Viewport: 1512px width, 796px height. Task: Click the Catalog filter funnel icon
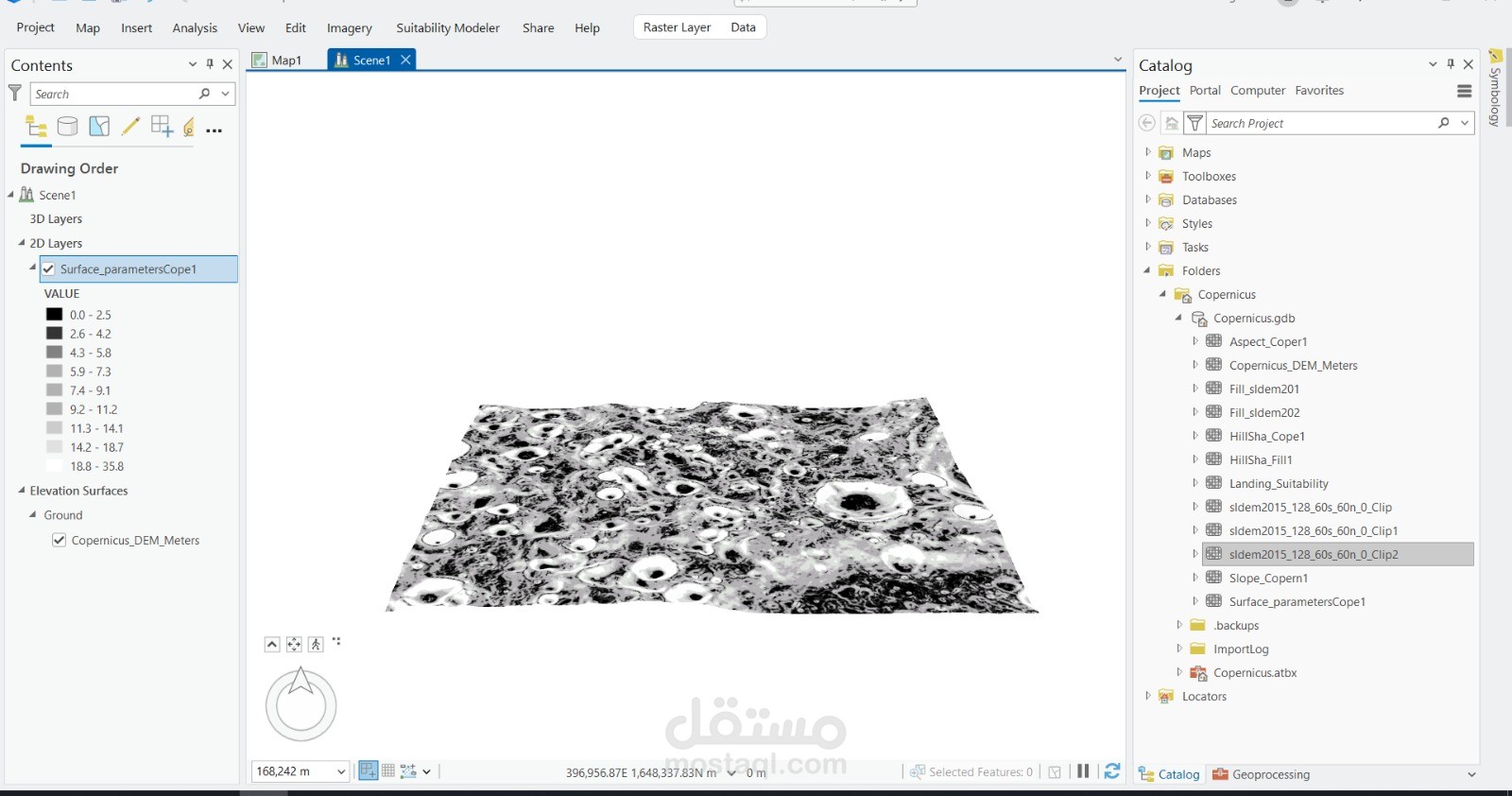pos(1194,123)
